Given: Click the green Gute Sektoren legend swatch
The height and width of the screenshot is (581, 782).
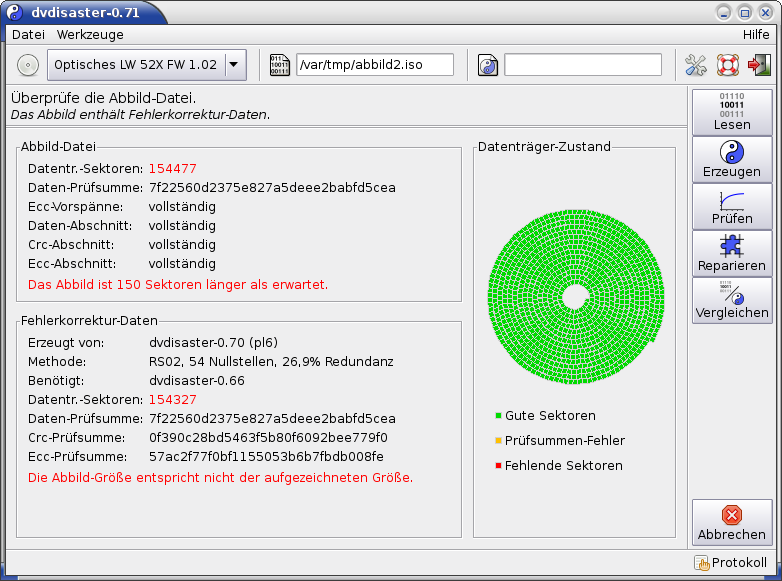Looking at the screenshot, I should 498,415.
